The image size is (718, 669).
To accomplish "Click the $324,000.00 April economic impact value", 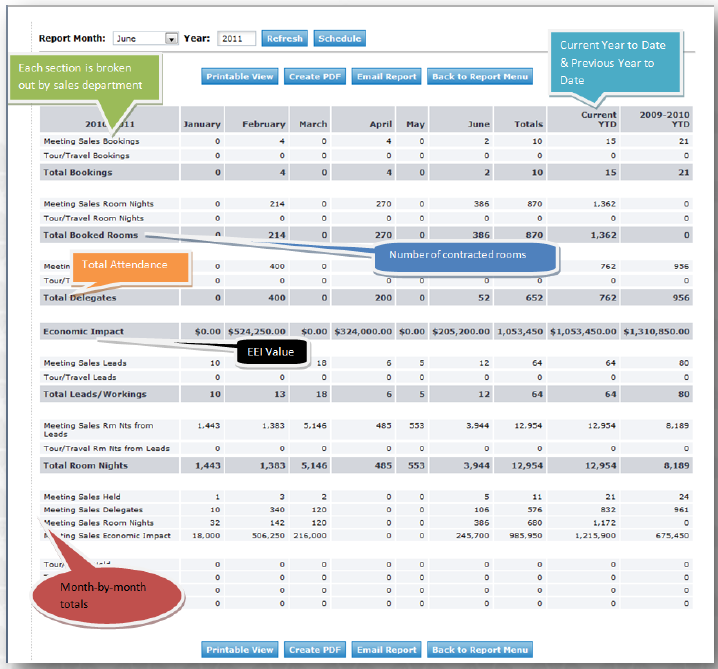I will click(x=363, y=332).
